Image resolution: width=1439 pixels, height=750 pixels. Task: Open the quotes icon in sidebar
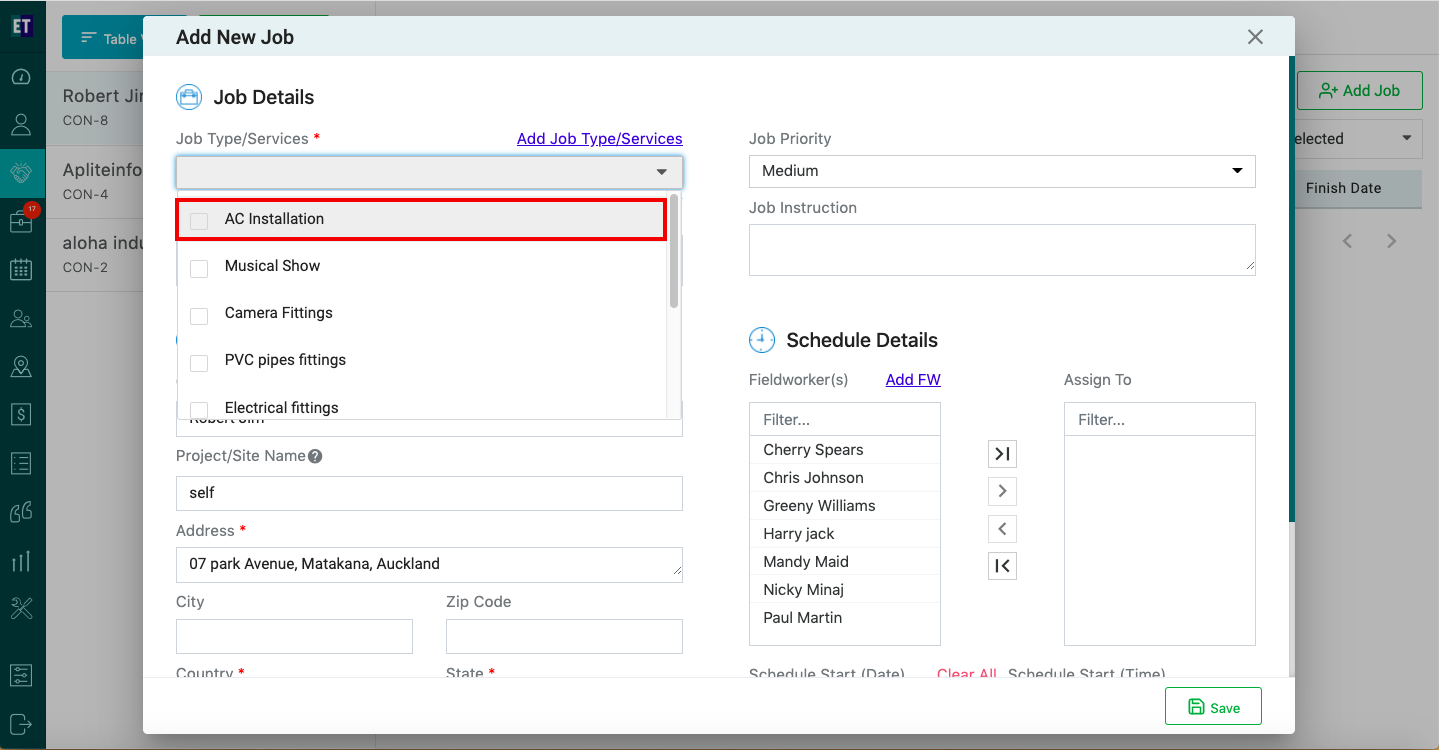[x=22, y=512]
